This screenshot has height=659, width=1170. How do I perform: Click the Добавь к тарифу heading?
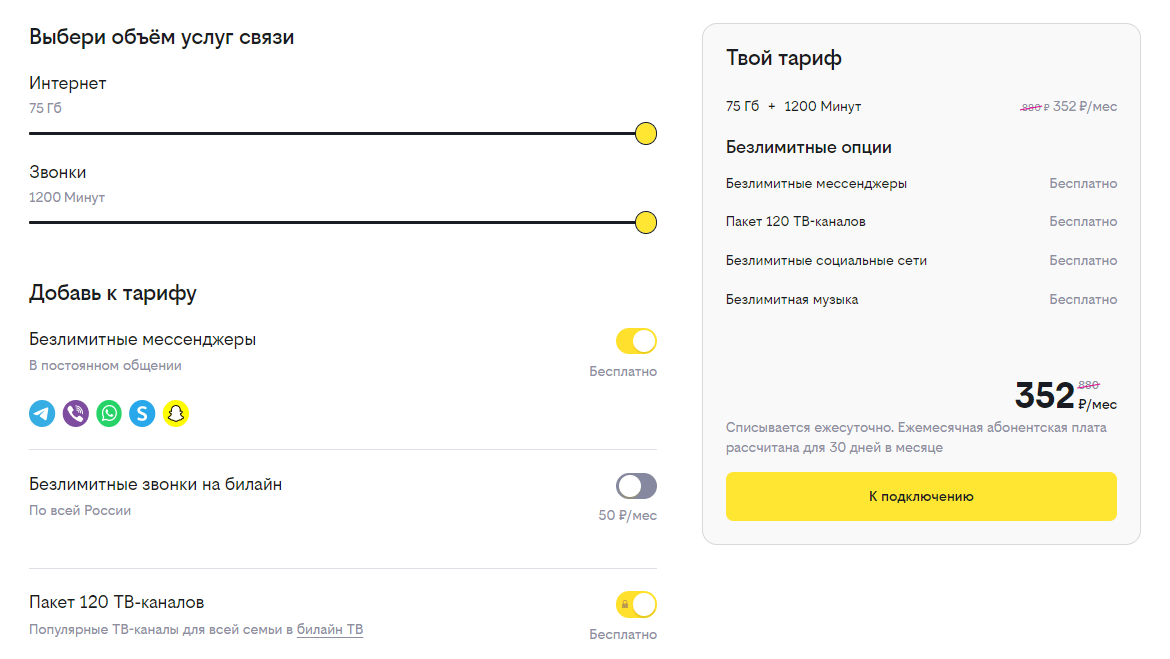(x=113, y=293)
